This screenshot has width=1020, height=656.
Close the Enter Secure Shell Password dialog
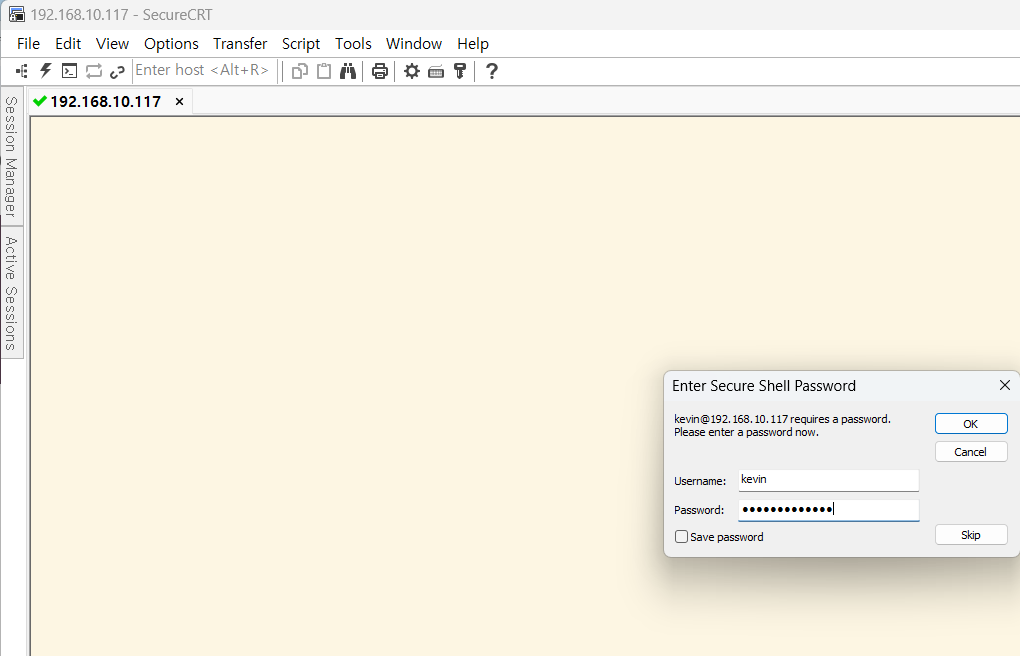point(1004,385)
